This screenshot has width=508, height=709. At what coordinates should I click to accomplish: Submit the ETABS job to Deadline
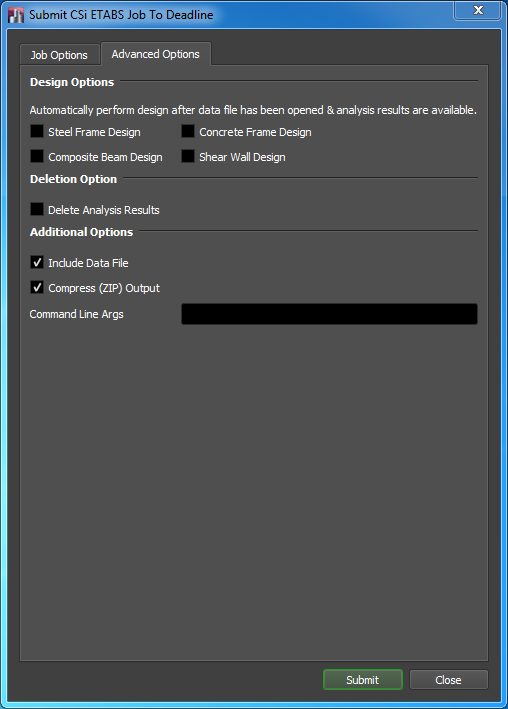363,680
